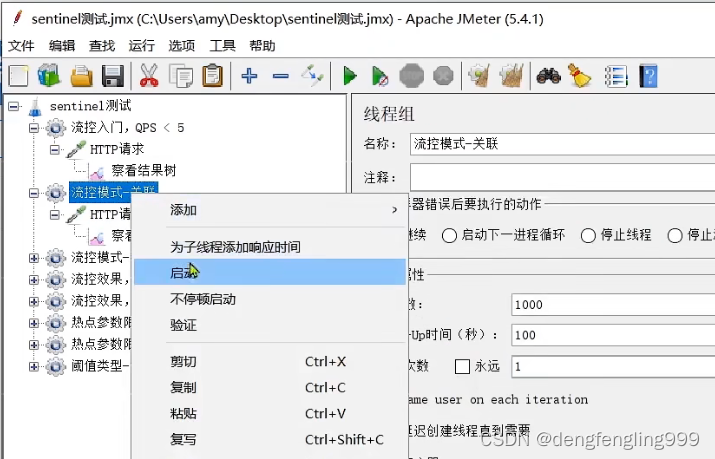Click the Stop test icon
The height and width of the screenshot is (459, 715).
pyautogui.click(x=411, y=76)
